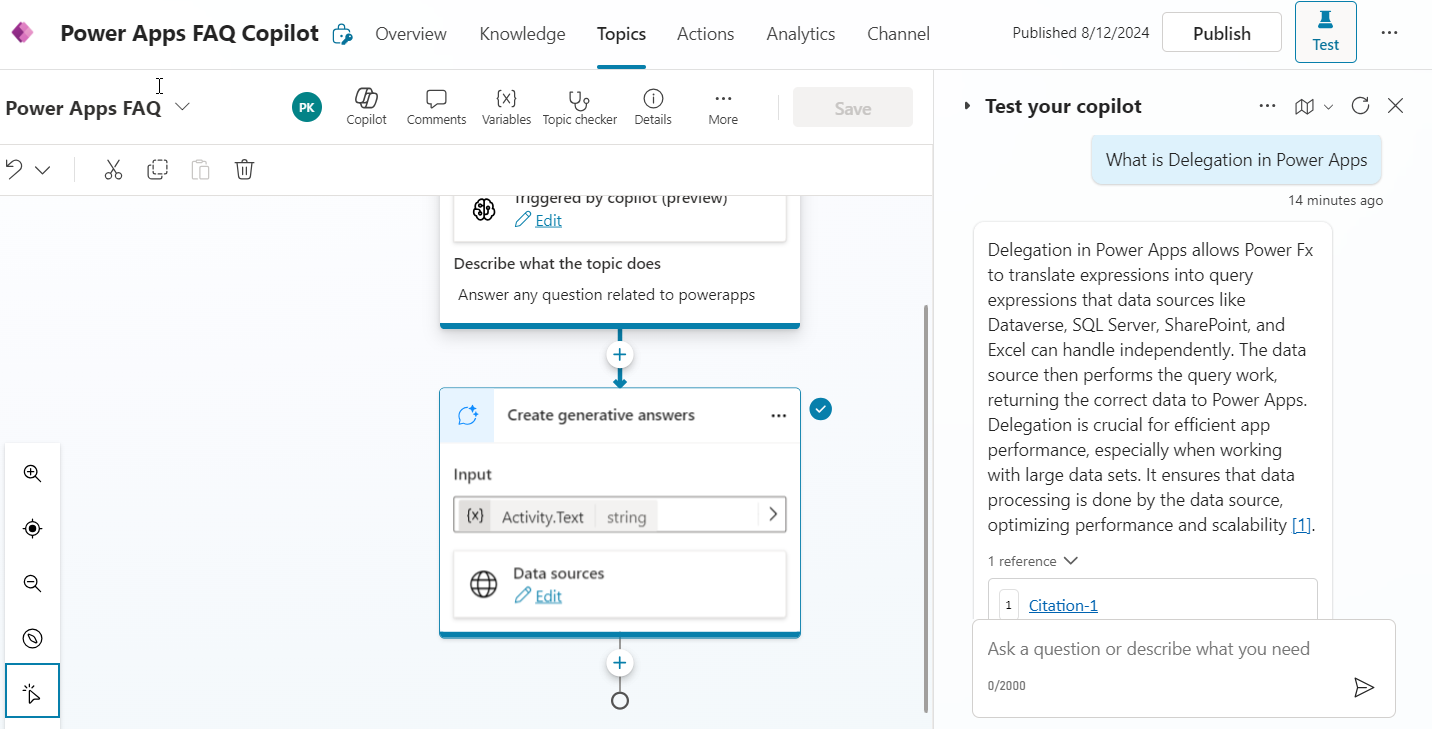Image resolution: width=1432 pixels, height=729 pixels.
Task: Switch to the Analytics tab
Action: coord(800,33)
